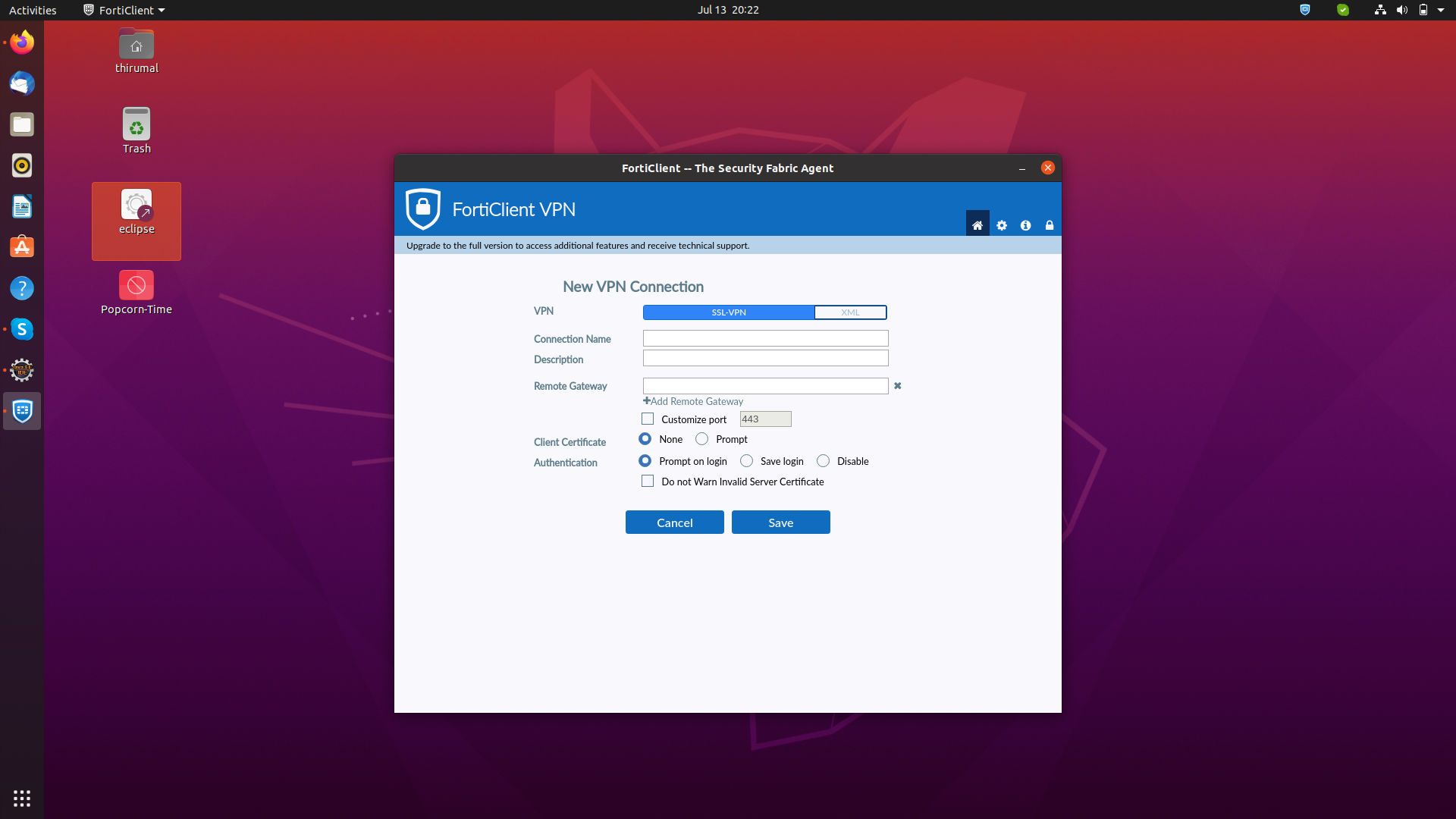Remove remote gateway with X icon

tap(897, 386)
